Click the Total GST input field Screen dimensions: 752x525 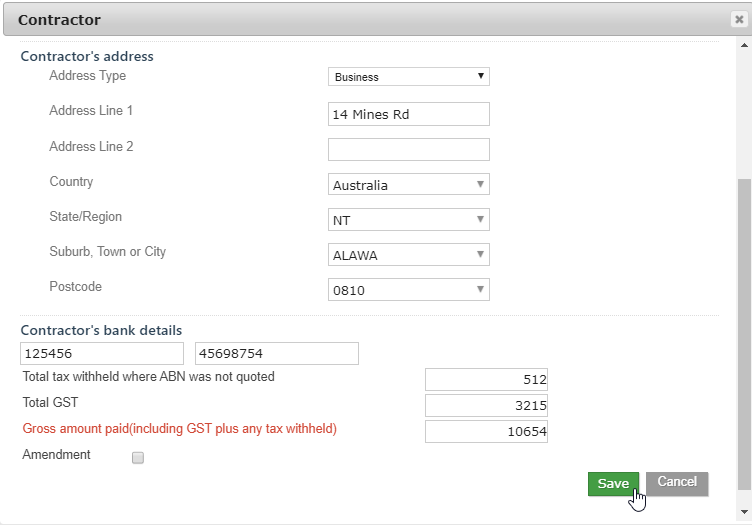tap(486, 406)
